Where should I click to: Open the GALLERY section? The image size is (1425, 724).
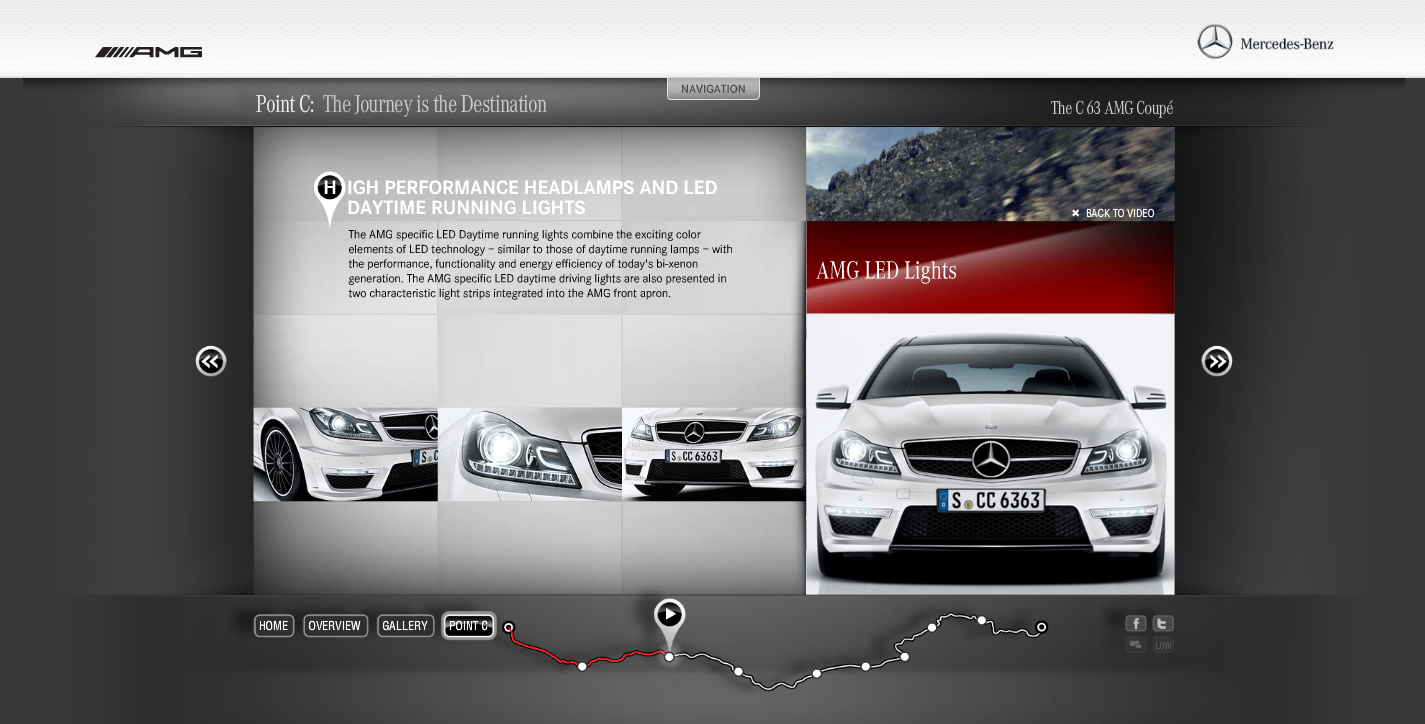[x=405, y=626]
